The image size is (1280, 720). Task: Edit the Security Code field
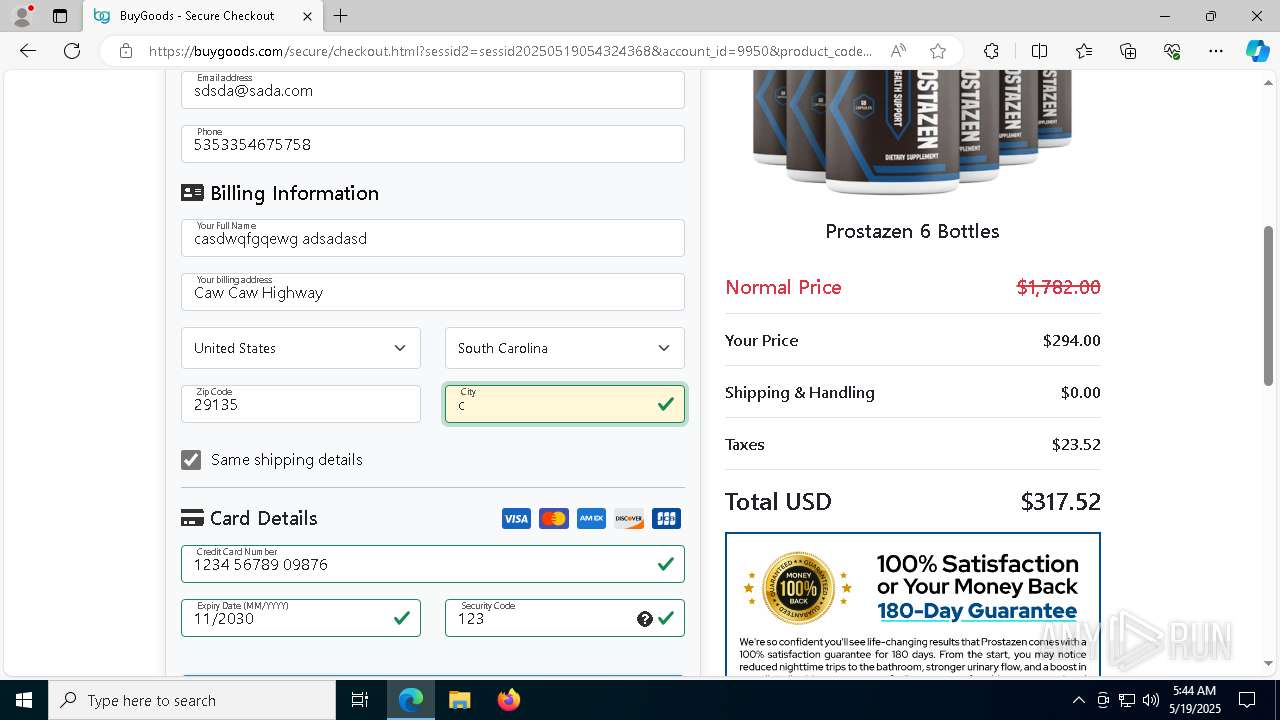(565, 618)
